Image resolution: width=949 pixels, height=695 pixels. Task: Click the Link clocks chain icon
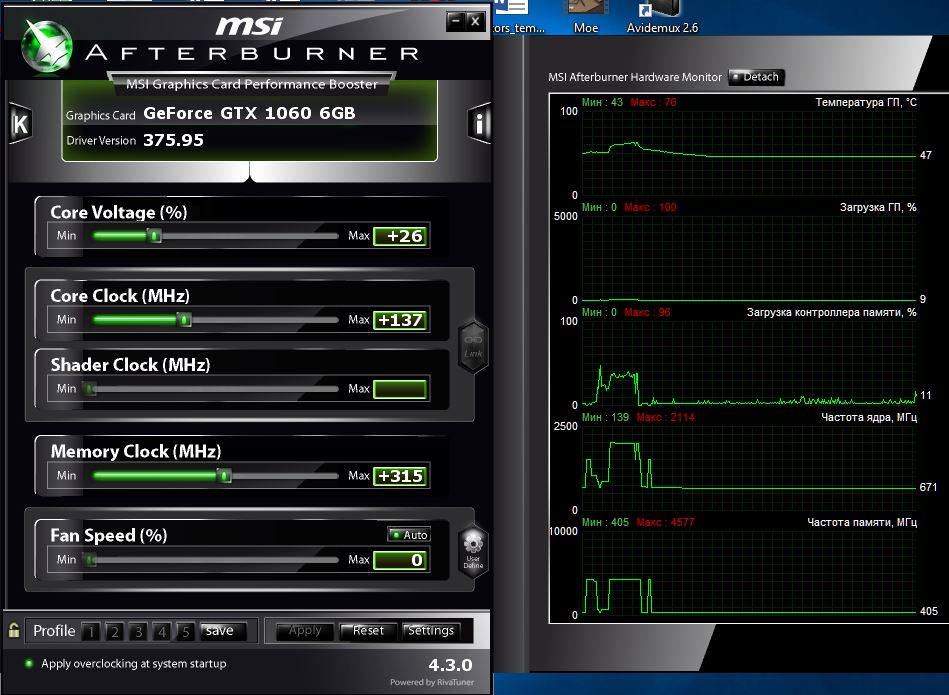473,346
